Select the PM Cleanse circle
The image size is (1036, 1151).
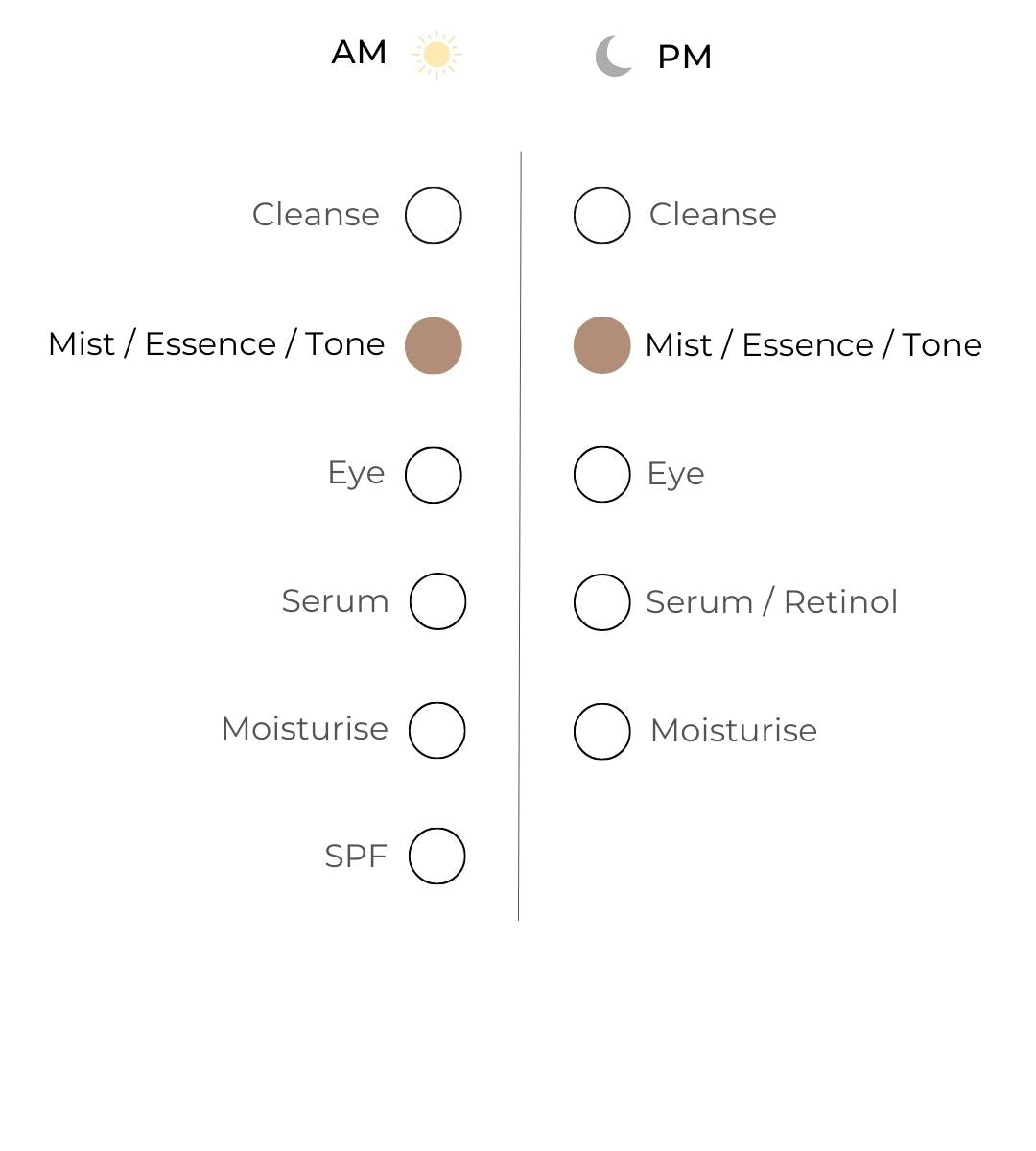602,216
